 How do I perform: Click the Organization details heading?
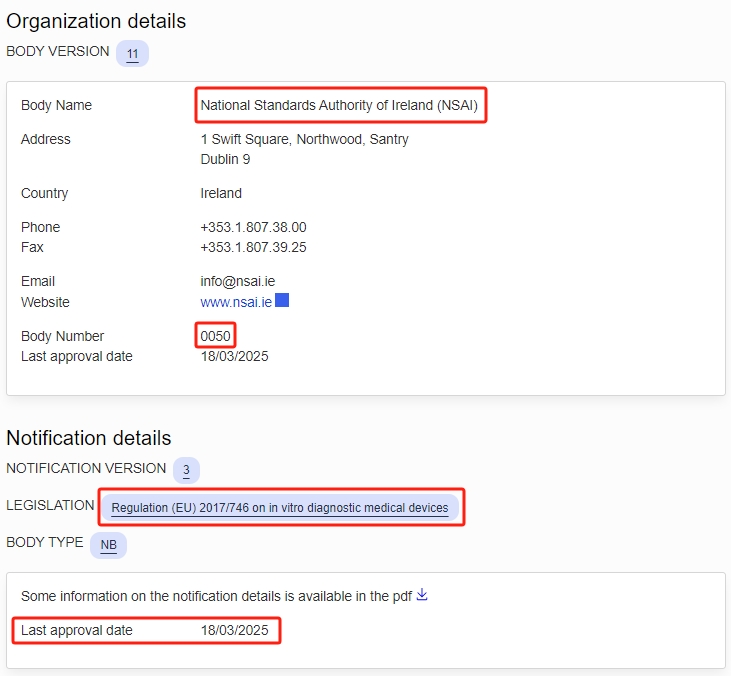pos(96,21)
